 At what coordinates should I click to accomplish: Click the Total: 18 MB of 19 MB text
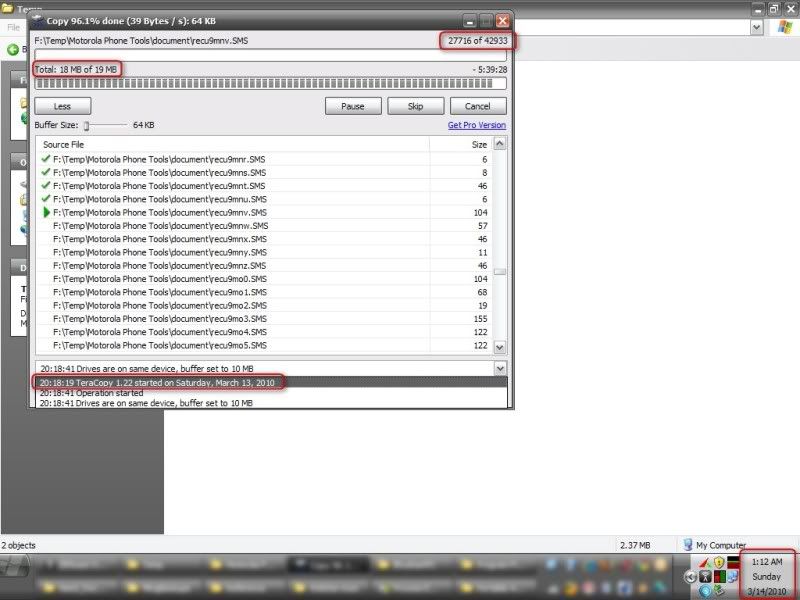tap(76, 69)
